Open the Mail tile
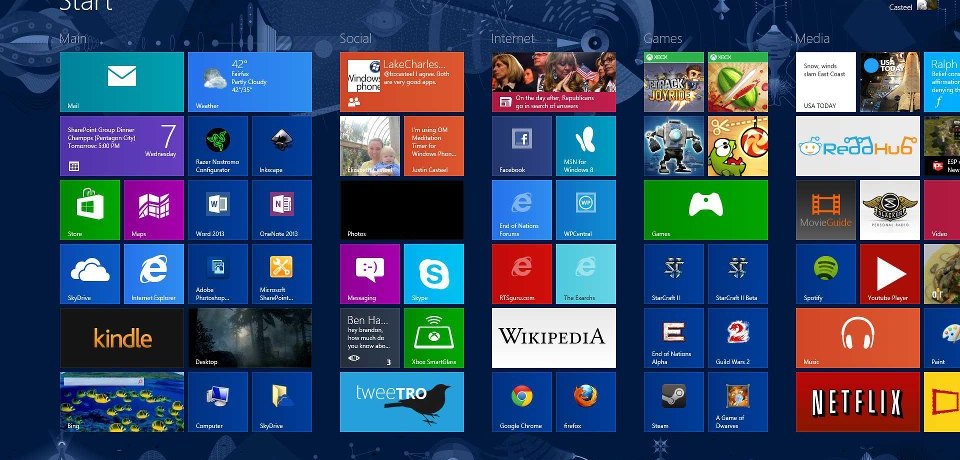The image size is (960, 460). coord(121,82)
